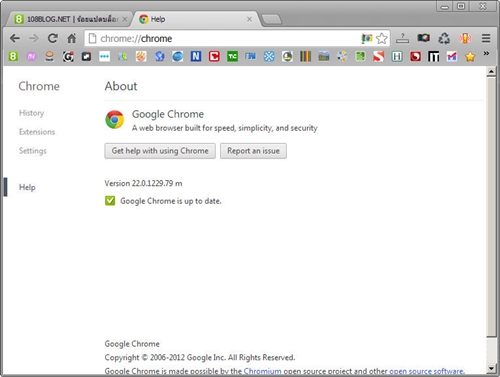Image resolution: width=500 pixels, height=377 pixels.
Task: Click the scrollbar up arrow
Action: click(x=491, y=71)
